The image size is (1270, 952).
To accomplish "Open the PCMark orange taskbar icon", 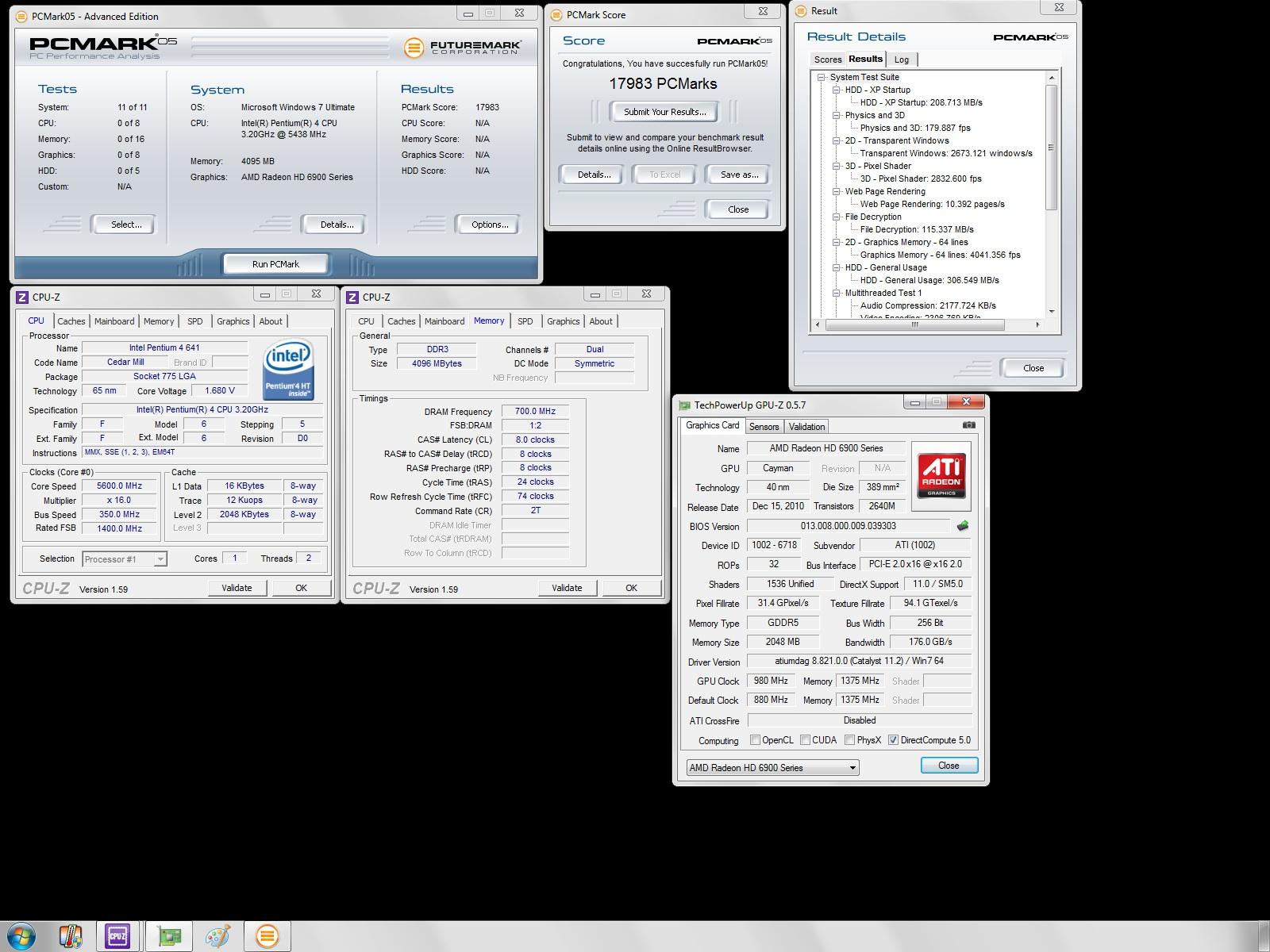I will pyautogui.click(x=267, y=937).
